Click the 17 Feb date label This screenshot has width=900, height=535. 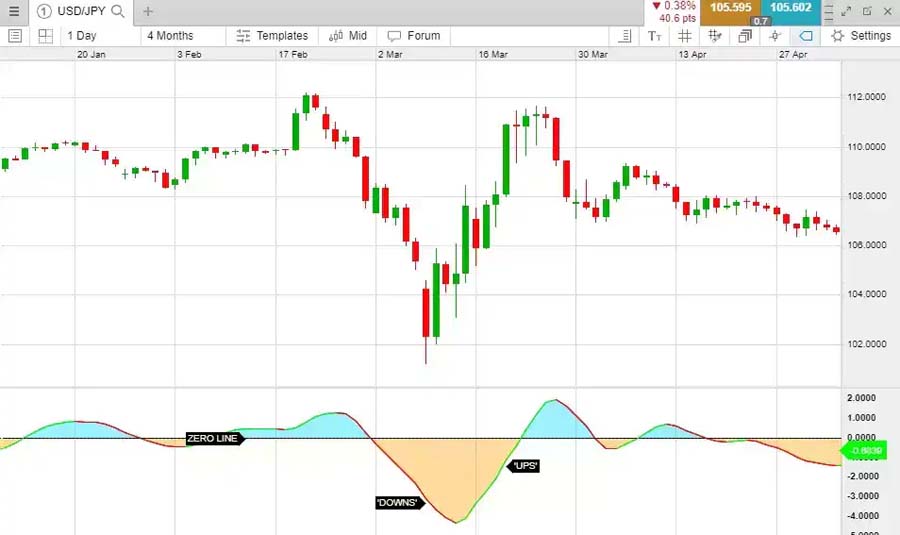pyautogui.click(x=293, y=55)
